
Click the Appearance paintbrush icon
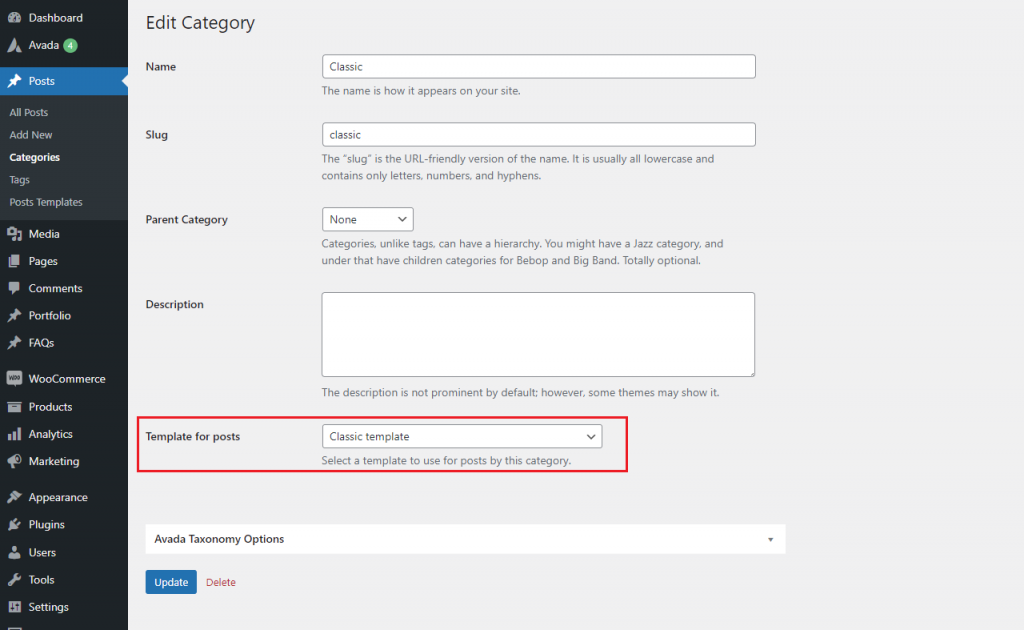[x=14, y=497]
